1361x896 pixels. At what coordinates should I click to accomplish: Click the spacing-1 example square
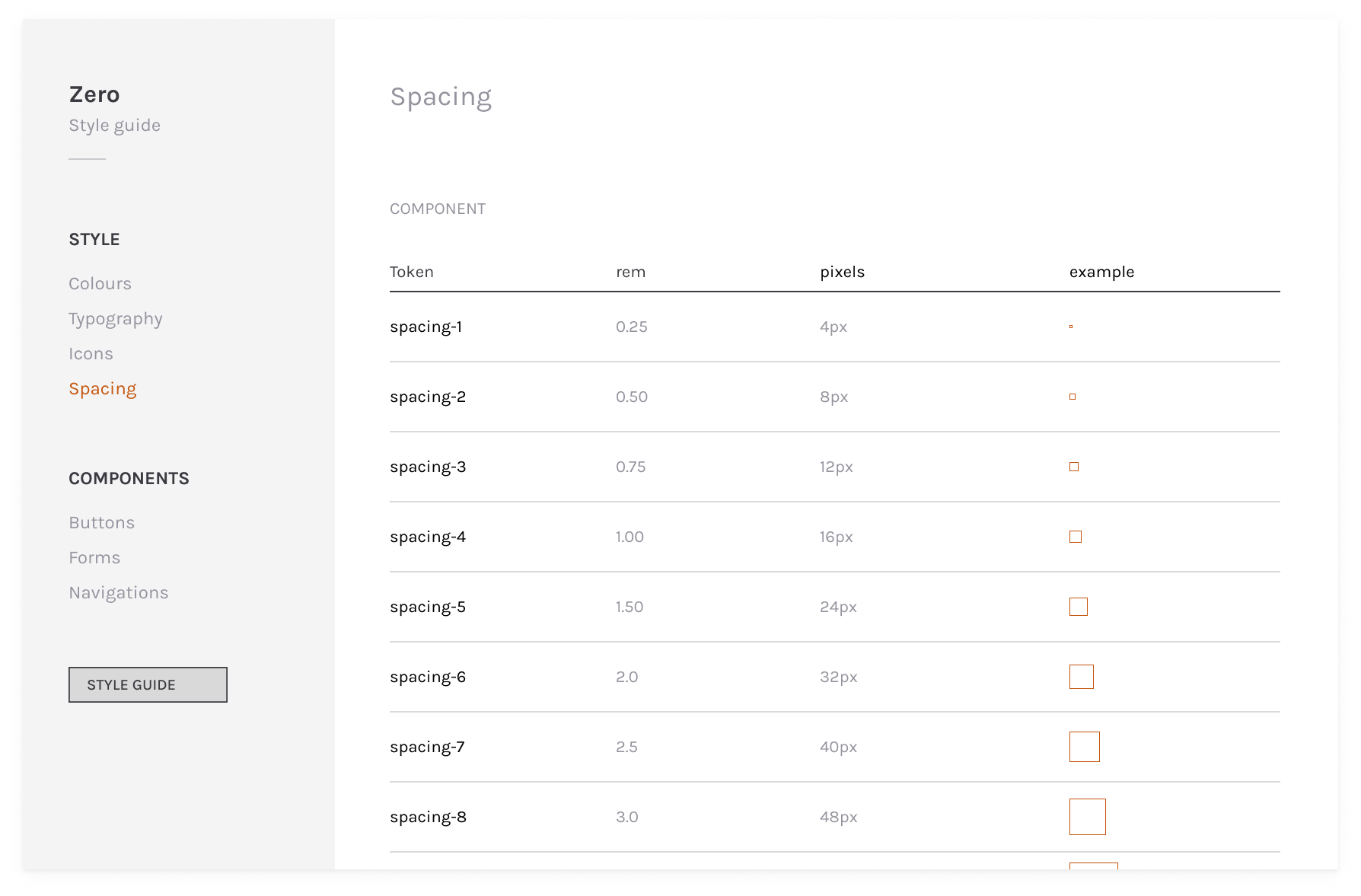[x=1071, y=327]
